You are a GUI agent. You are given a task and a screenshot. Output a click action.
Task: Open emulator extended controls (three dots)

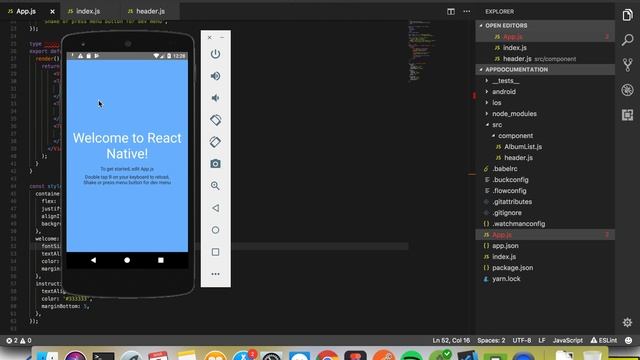point(216,274)
